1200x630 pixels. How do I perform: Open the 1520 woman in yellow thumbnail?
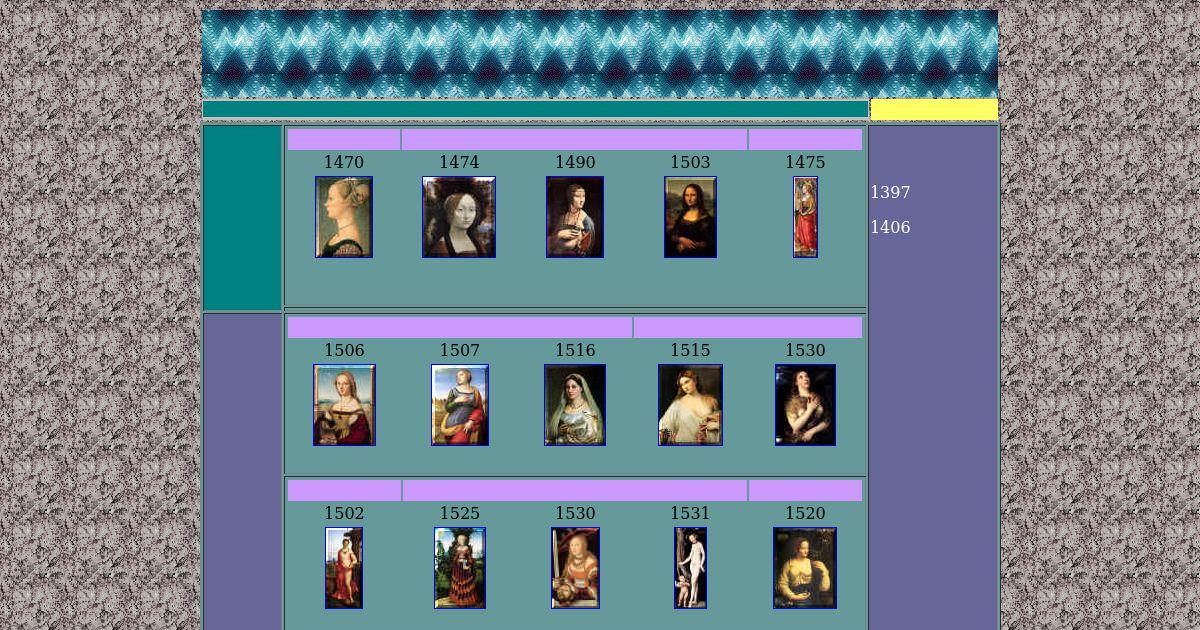click(x=805, y=568)
